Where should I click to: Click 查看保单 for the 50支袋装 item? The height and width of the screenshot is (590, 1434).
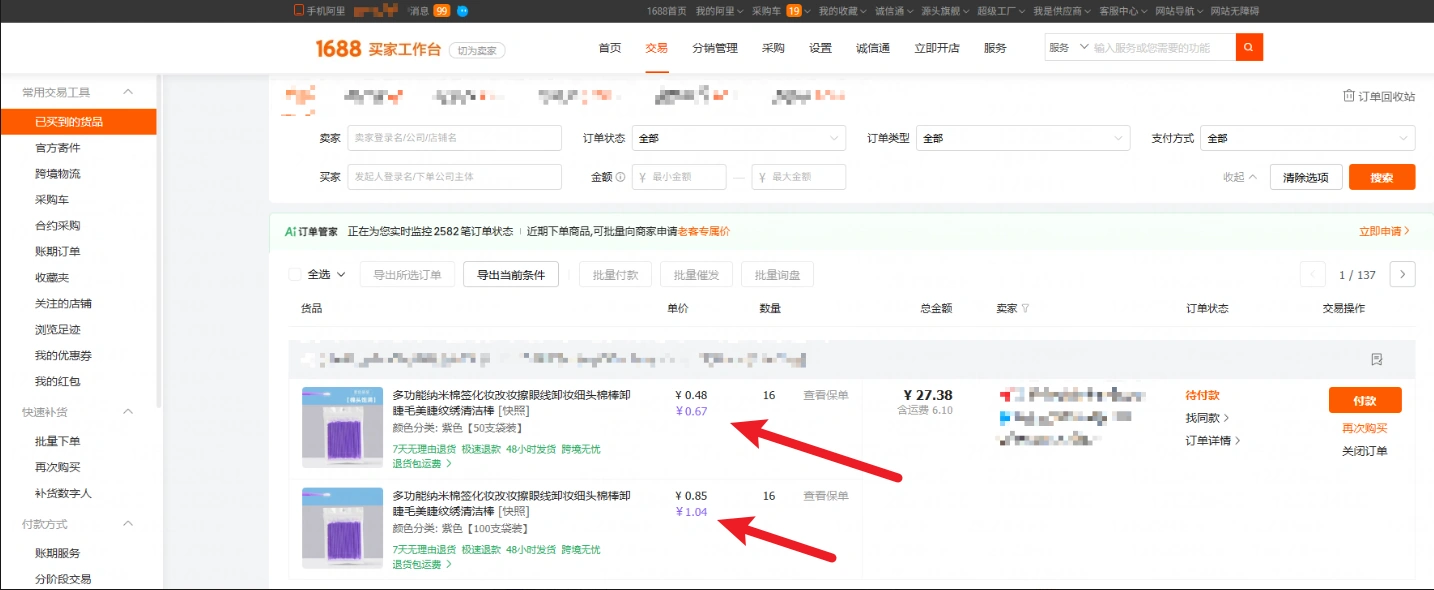pos(826,395)
